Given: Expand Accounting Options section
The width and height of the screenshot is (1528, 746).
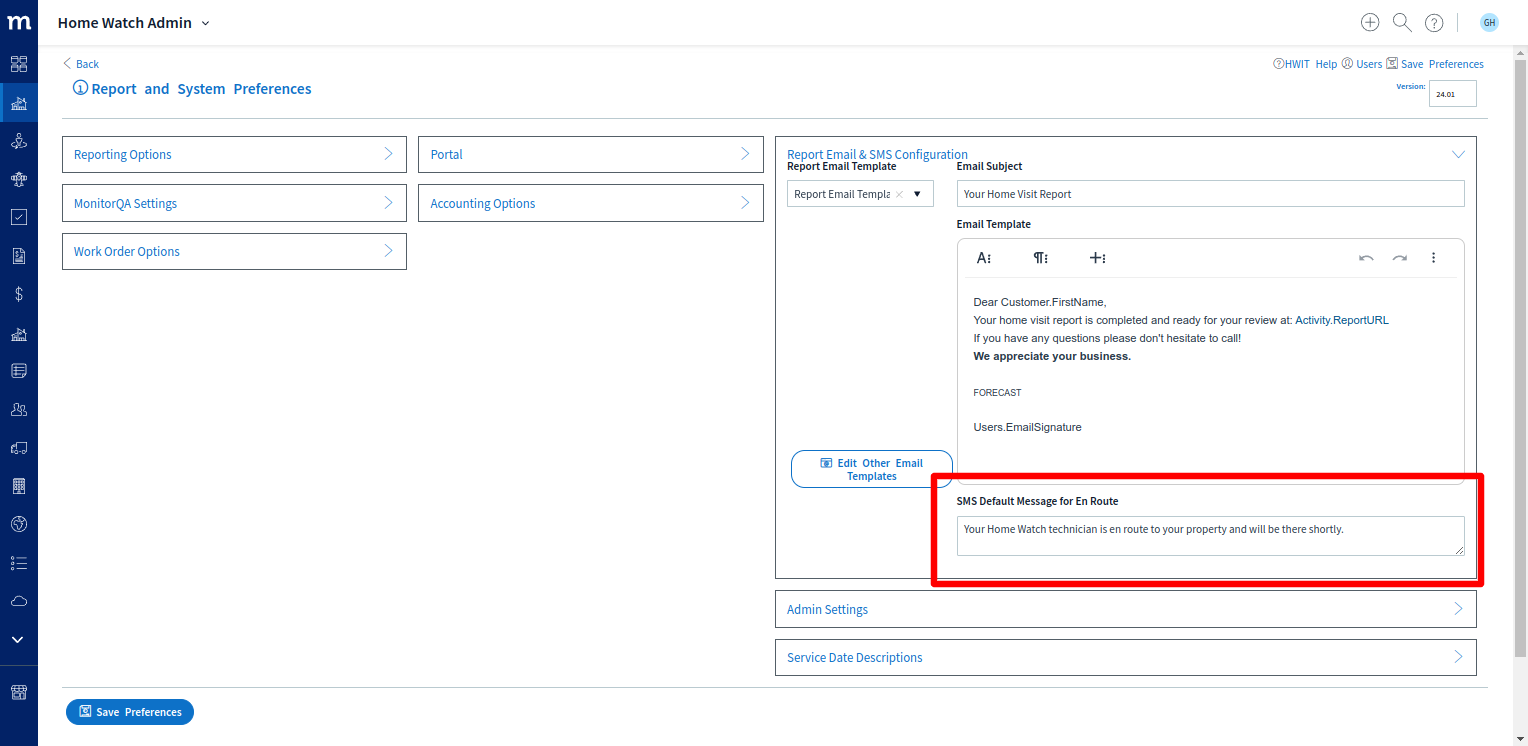Looking at the screenshot, I should pos(591,203).
